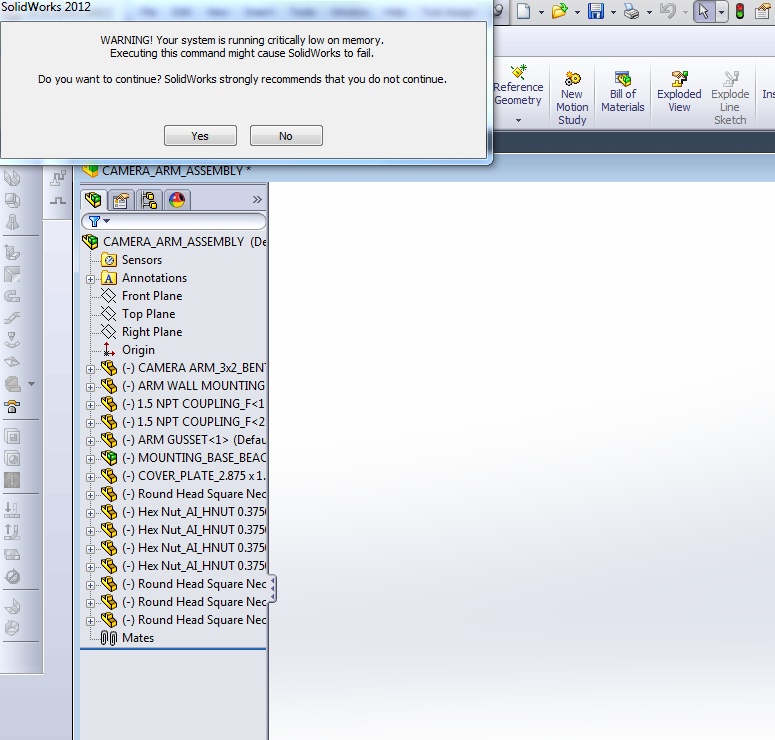
Task: Click the Rebuild traffic light icon
Action: (740, 11)
